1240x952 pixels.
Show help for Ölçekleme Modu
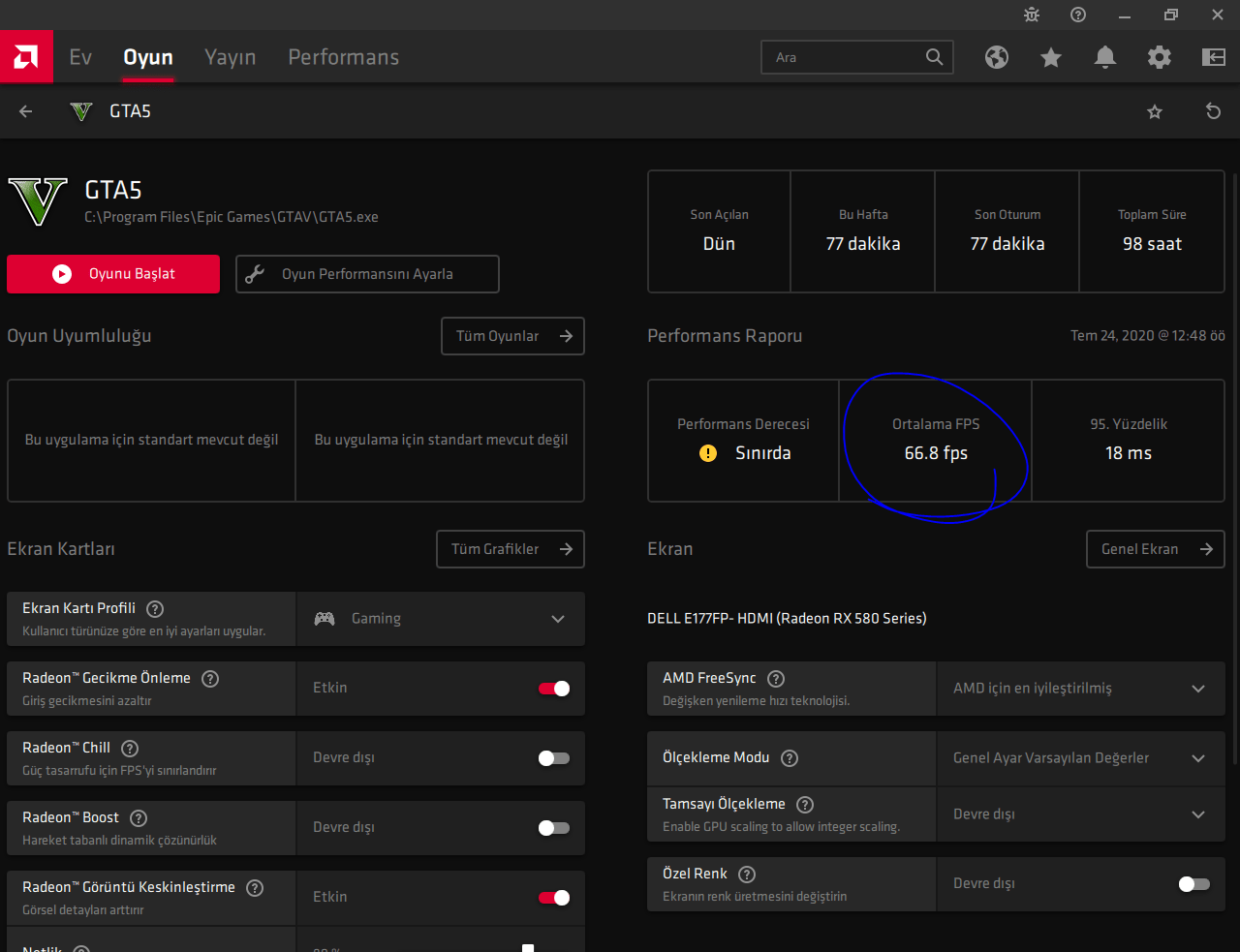click(x=790, y=758)
